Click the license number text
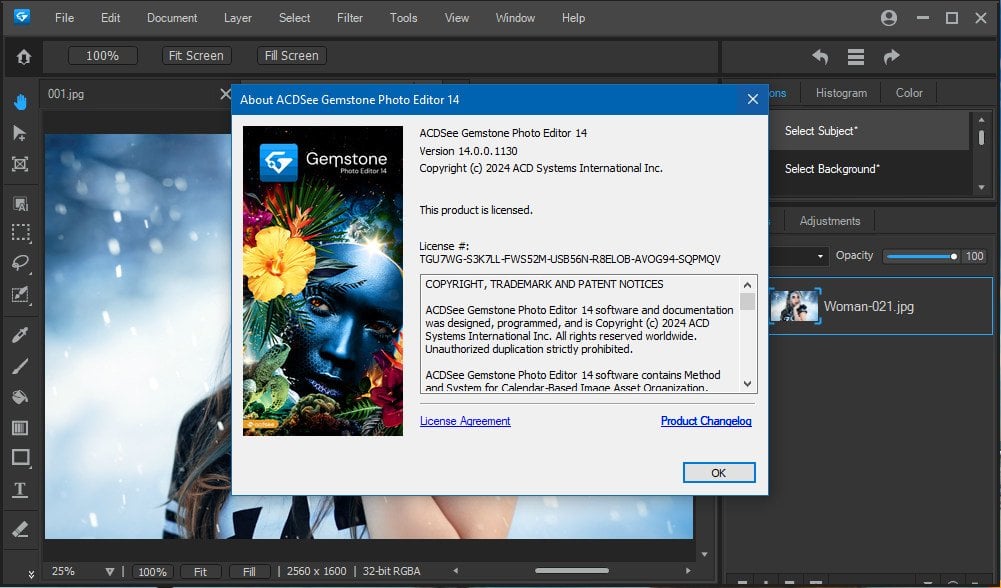The image size is (1001, 588). (569, 259)
